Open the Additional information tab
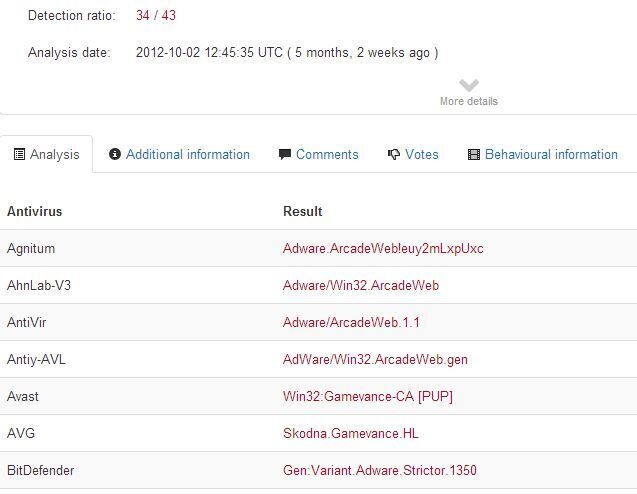The width and height of the screenshot is (637, 494). click(187, 155)
